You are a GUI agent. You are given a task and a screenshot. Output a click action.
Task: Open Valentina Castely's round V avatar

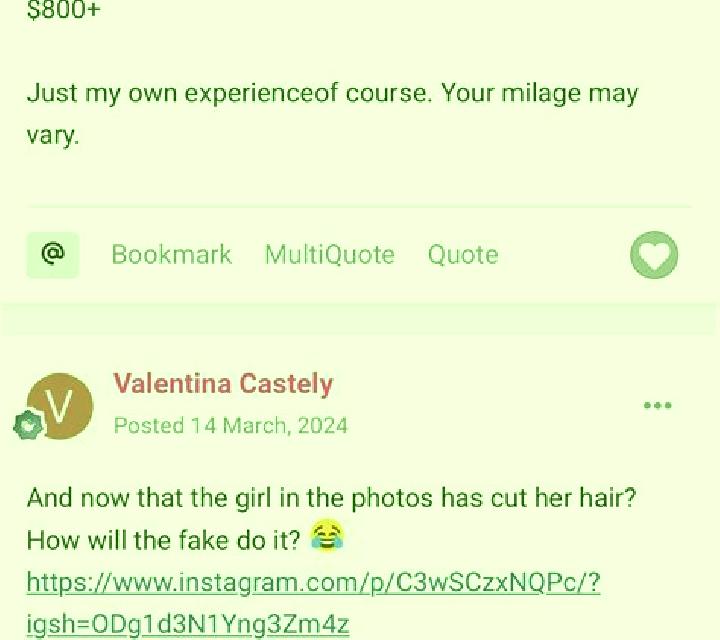tap(60, 406)
